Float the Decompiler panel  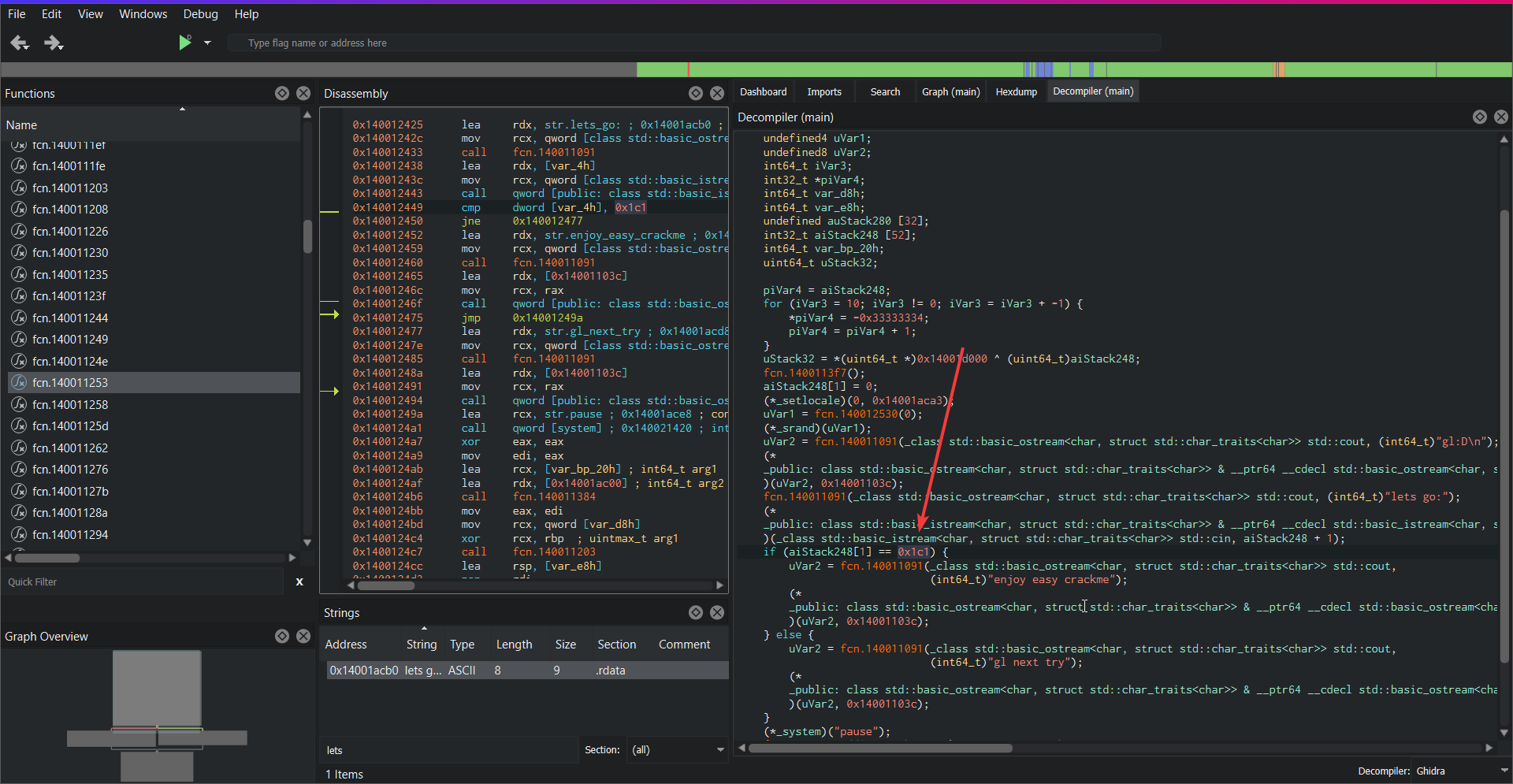(x=1480, y=117)
